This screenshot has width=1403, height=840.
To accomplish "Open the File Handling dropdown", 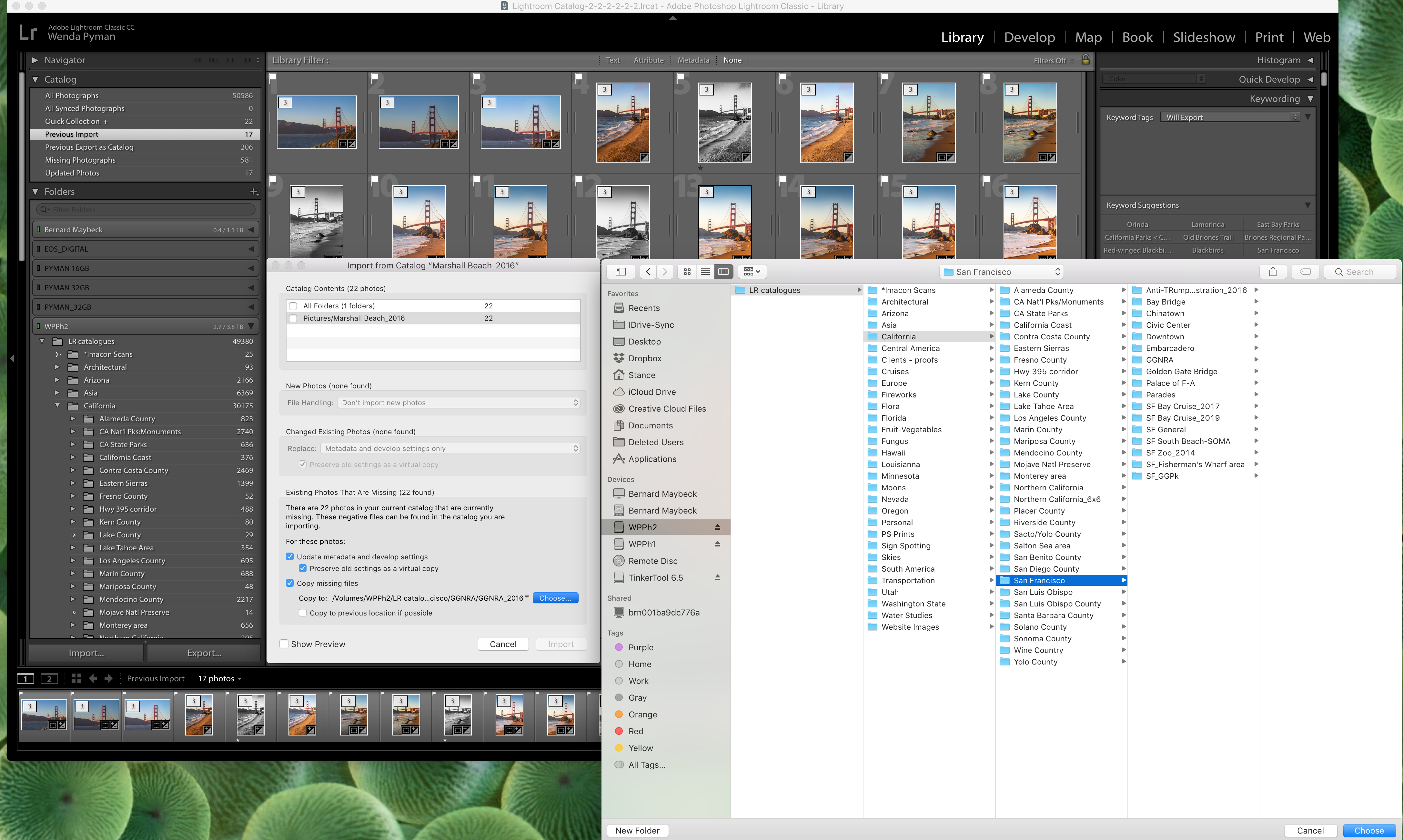I will 459,403.
